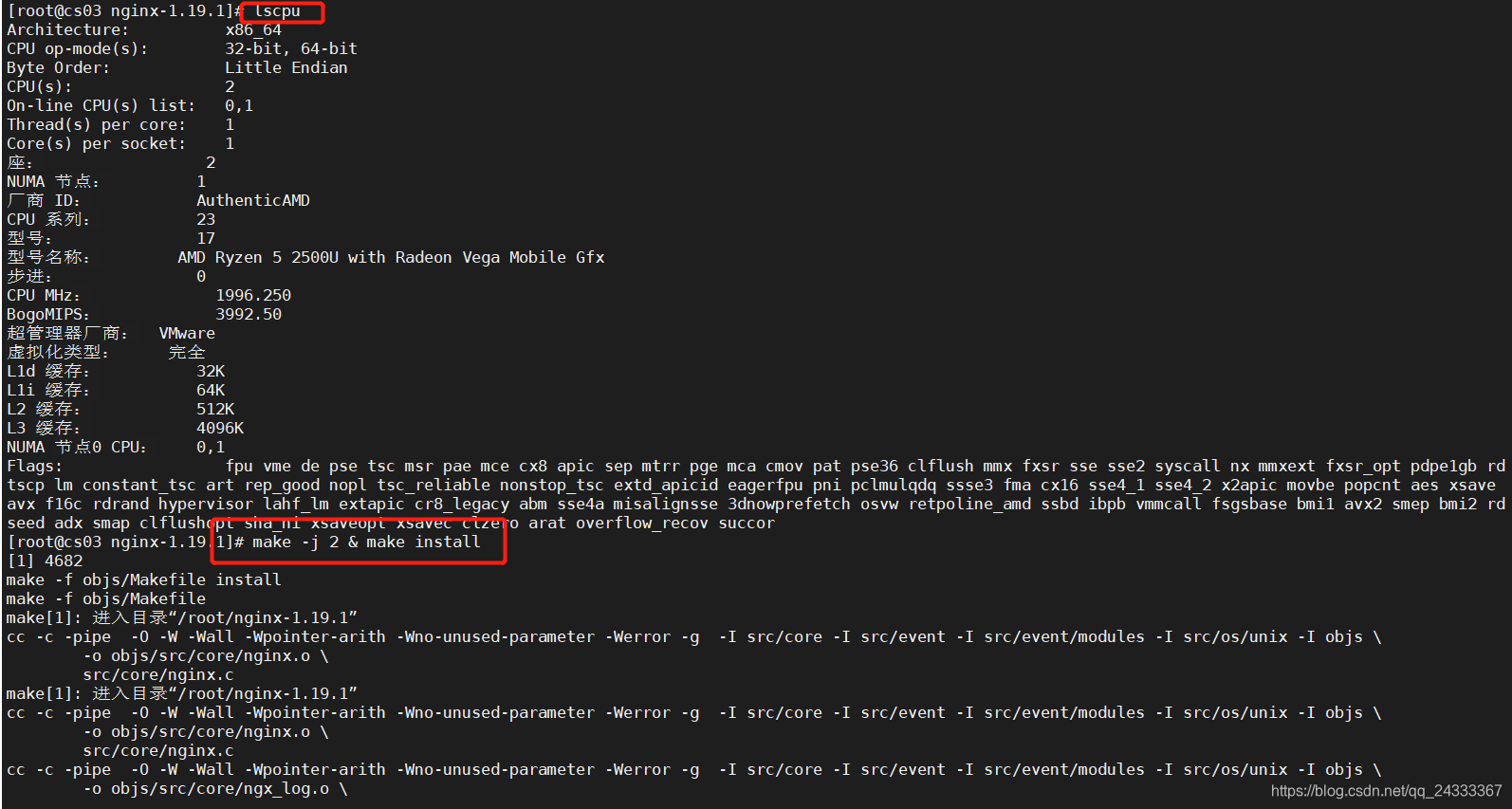Select the background job line '[1] 4682'
The image size is (1512, 809).
[45, 561]
